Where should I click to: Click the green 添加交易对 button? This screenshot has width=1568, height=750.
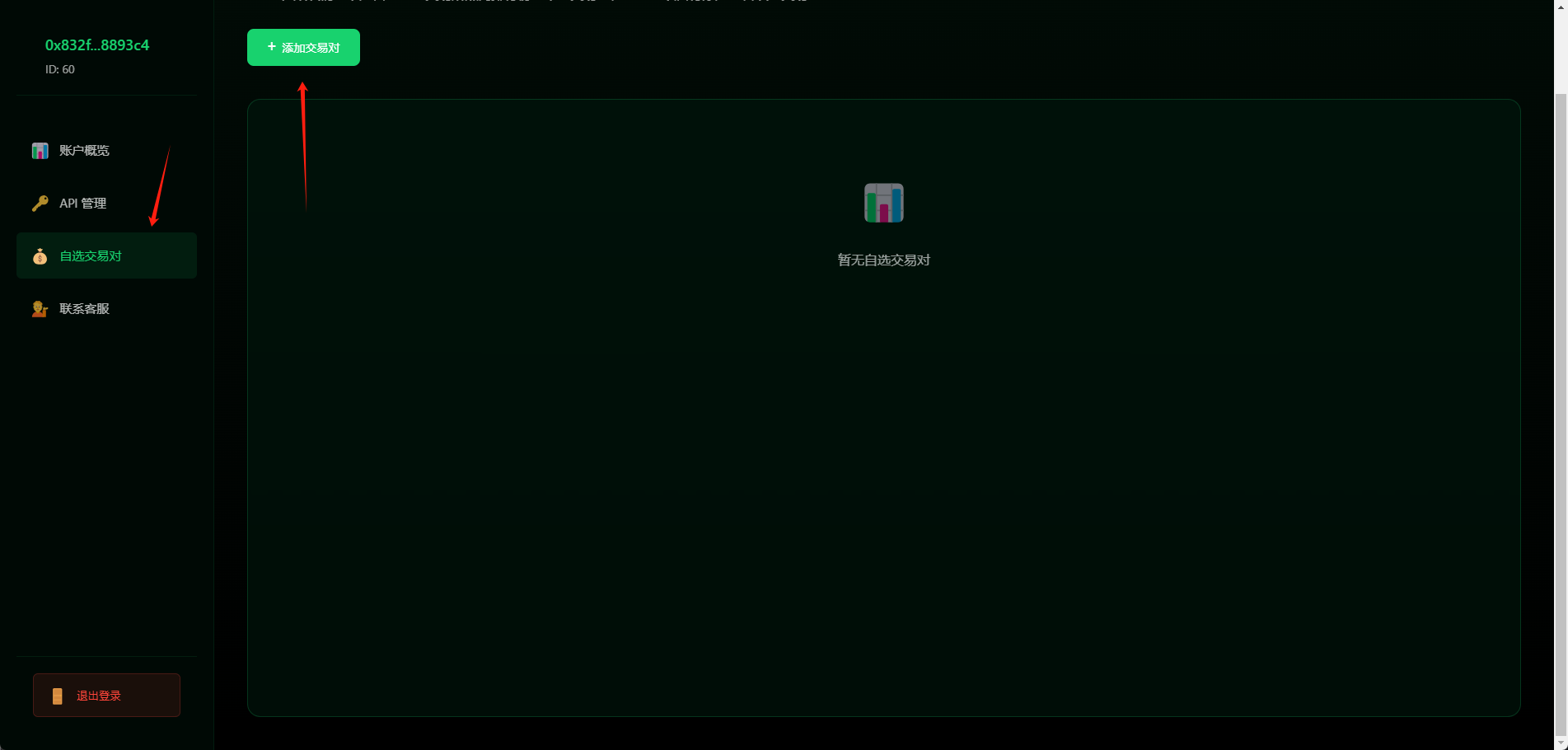303,48
